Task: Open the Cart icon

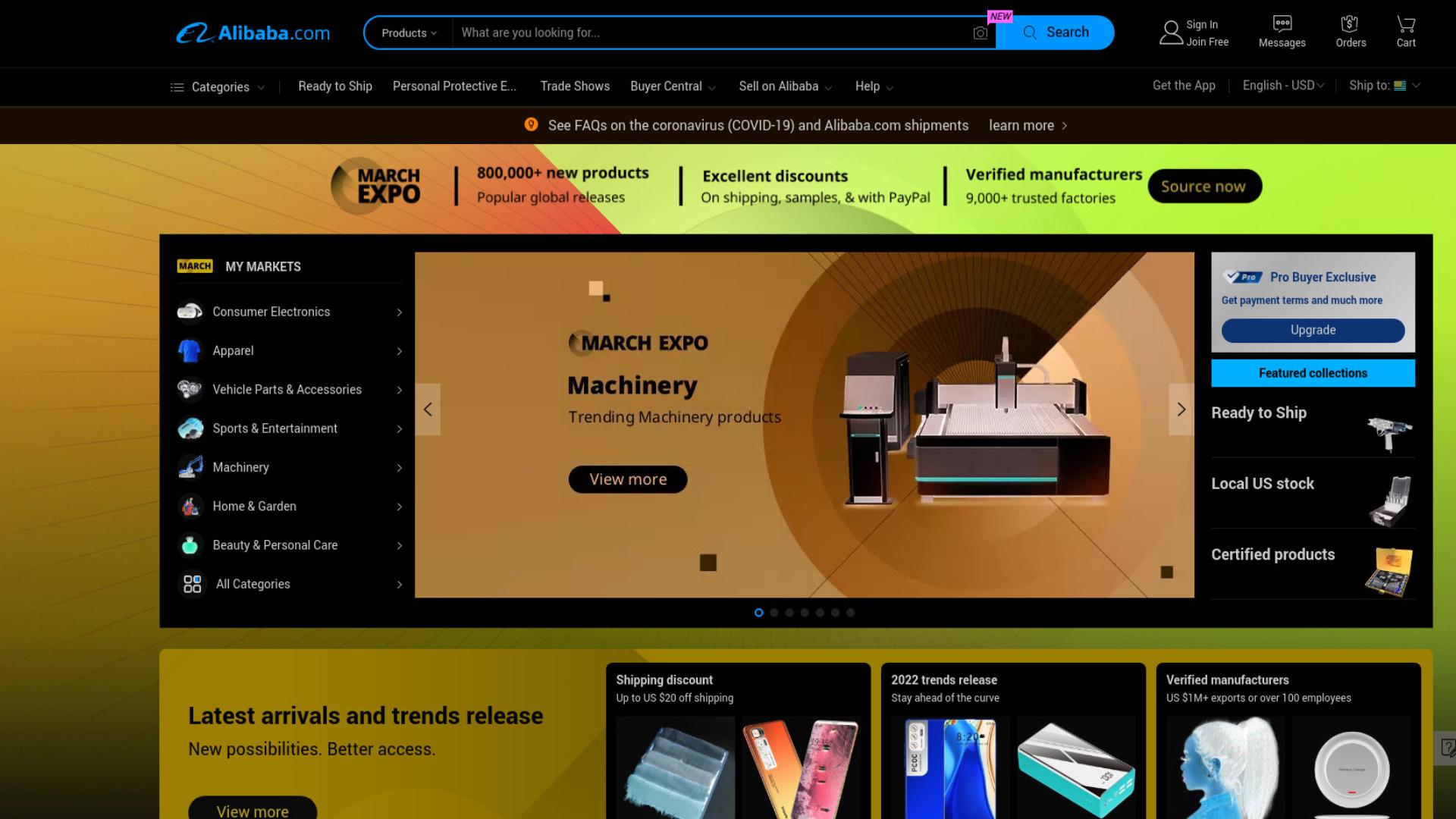Action: [x=1406, y=24]
